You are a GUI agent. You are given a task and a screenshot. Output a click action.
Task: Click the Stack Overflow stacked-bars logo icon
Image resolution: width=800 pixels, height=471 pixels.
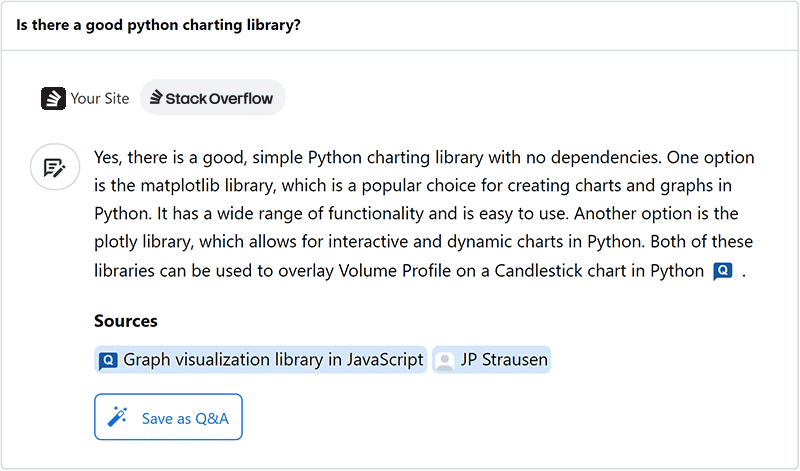point(156,98)
